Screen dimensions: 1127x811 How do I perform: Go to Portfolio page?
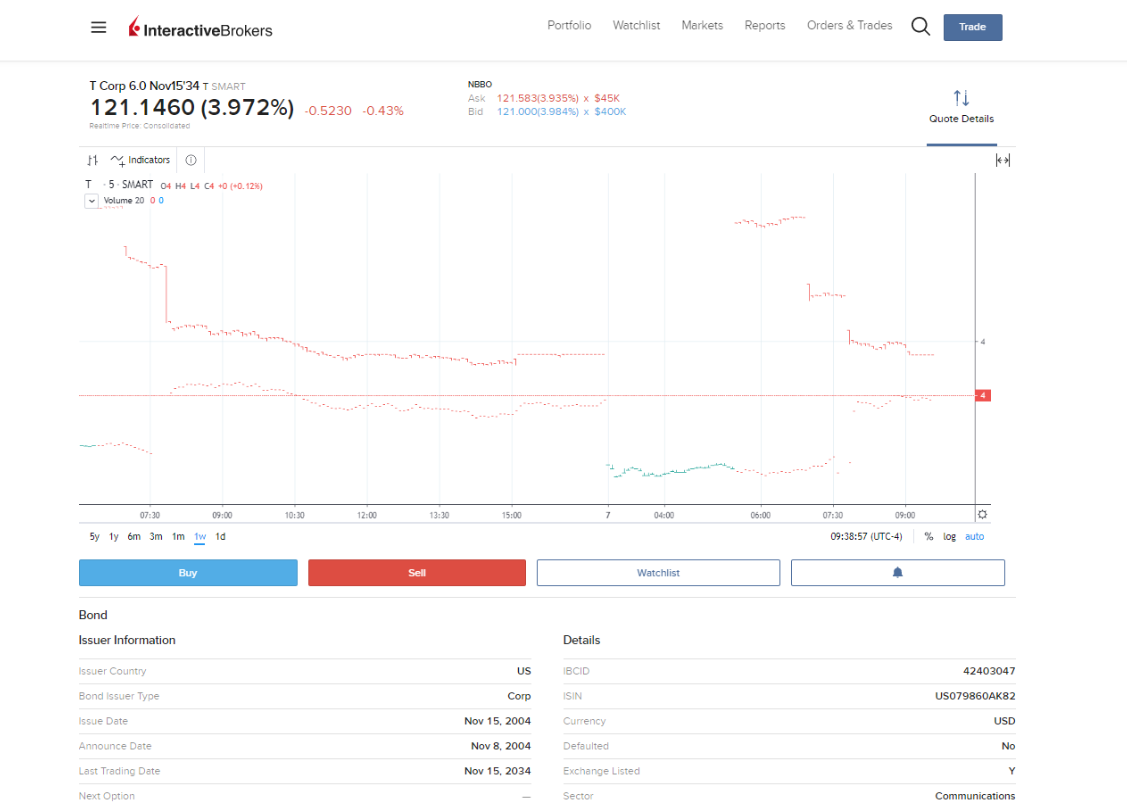pos(569,25)
